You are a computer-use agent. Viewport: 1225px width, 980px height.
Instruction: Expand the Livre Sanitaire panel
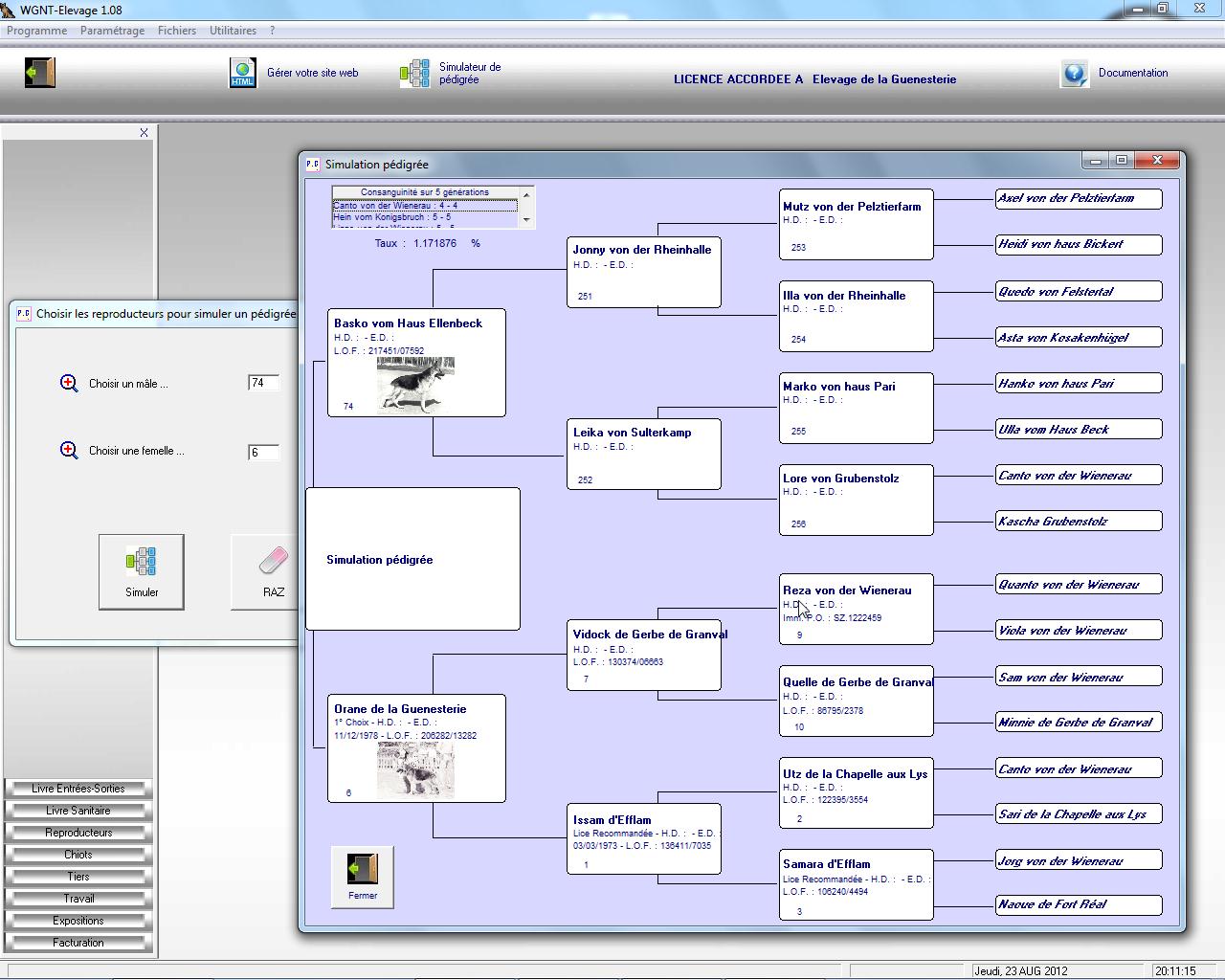tap(78, 811)
